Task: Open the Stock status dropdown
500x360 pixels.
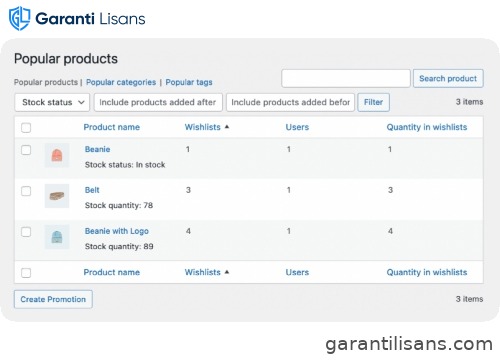Action: tap(52, 102)
